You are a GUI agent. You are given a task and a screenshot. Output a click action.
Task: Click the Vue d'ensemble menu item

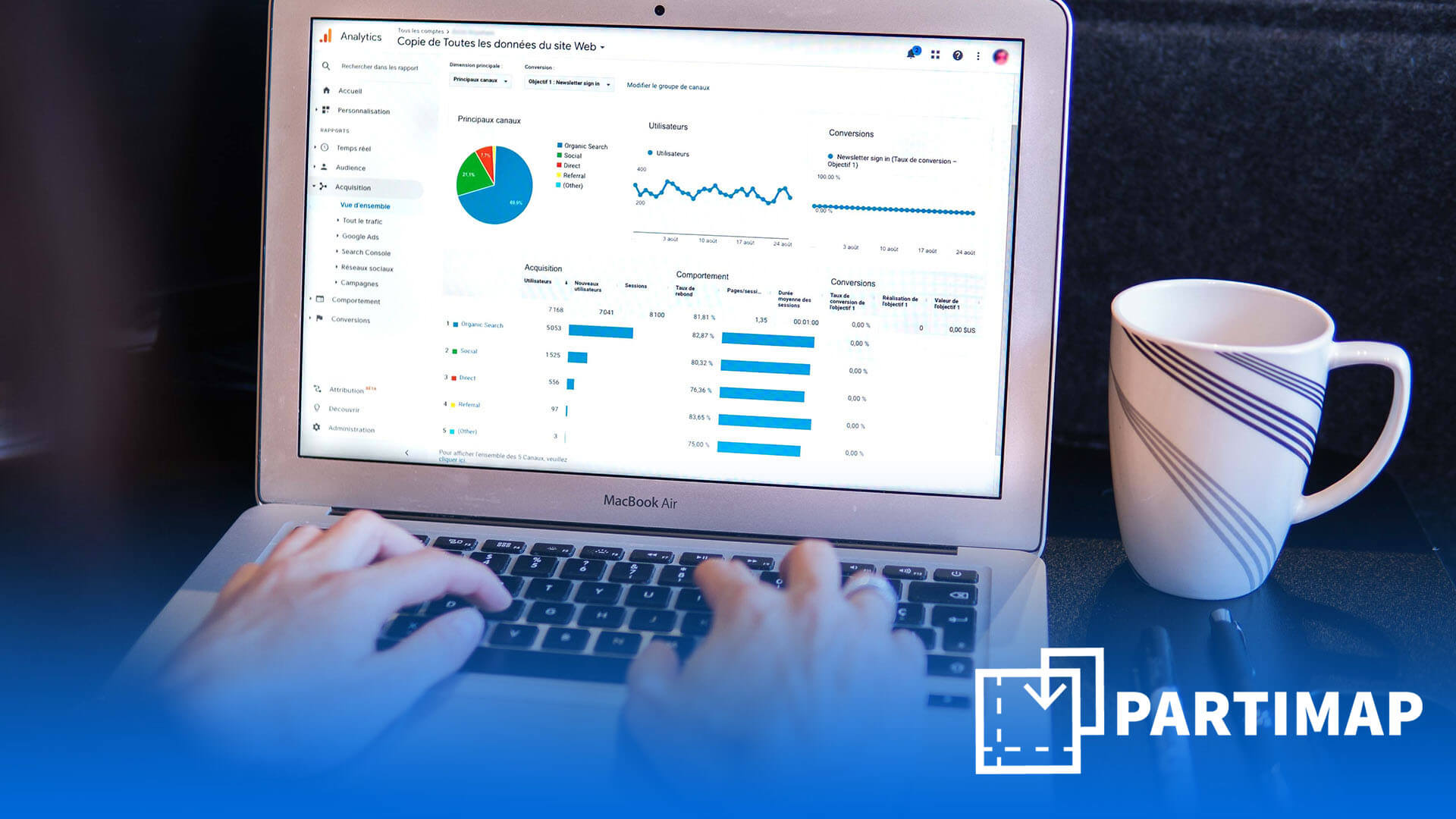pos(365,206)
